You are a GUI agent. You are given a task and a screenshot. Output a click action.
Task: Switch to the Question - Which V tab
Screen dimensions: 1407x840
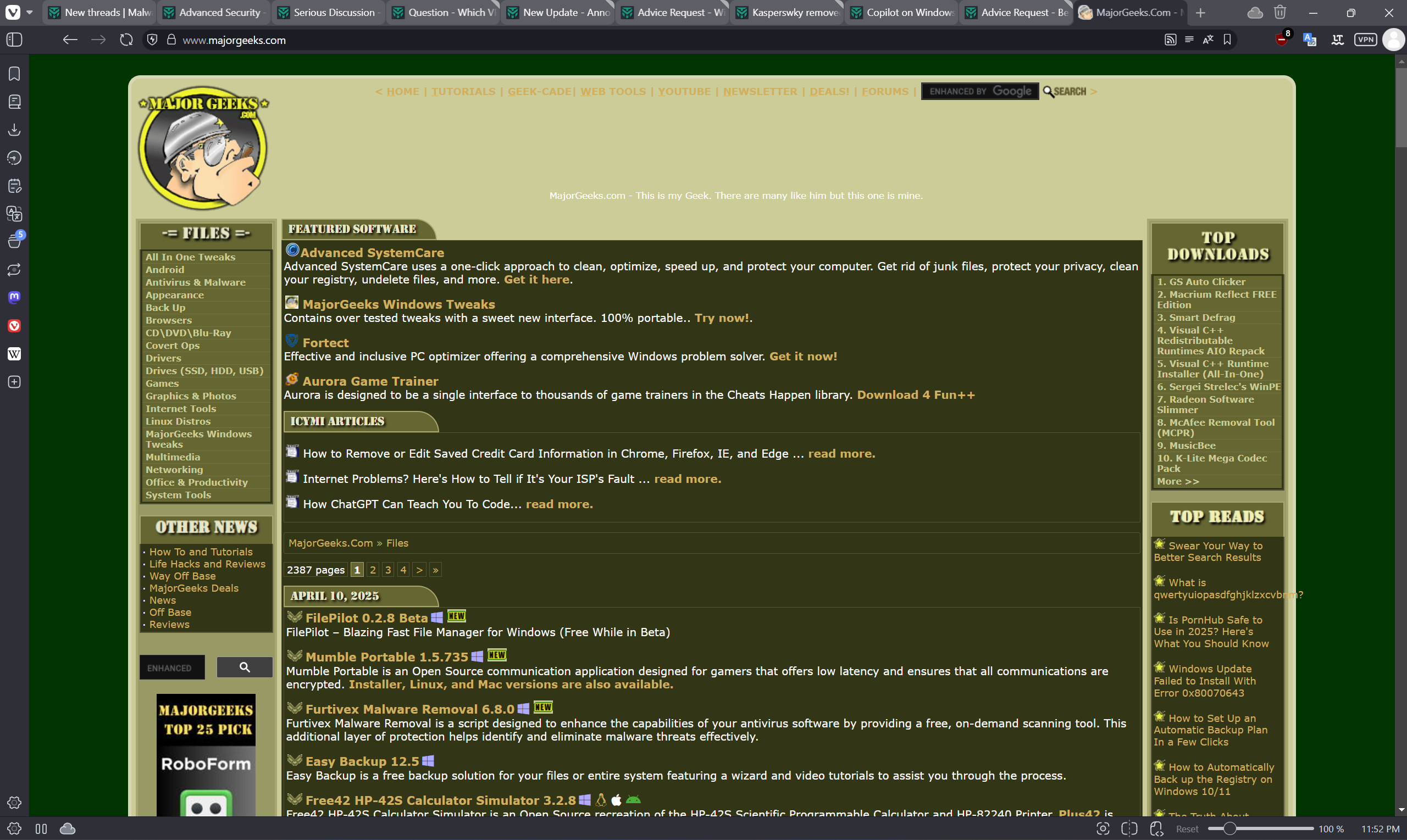[443, 13]
